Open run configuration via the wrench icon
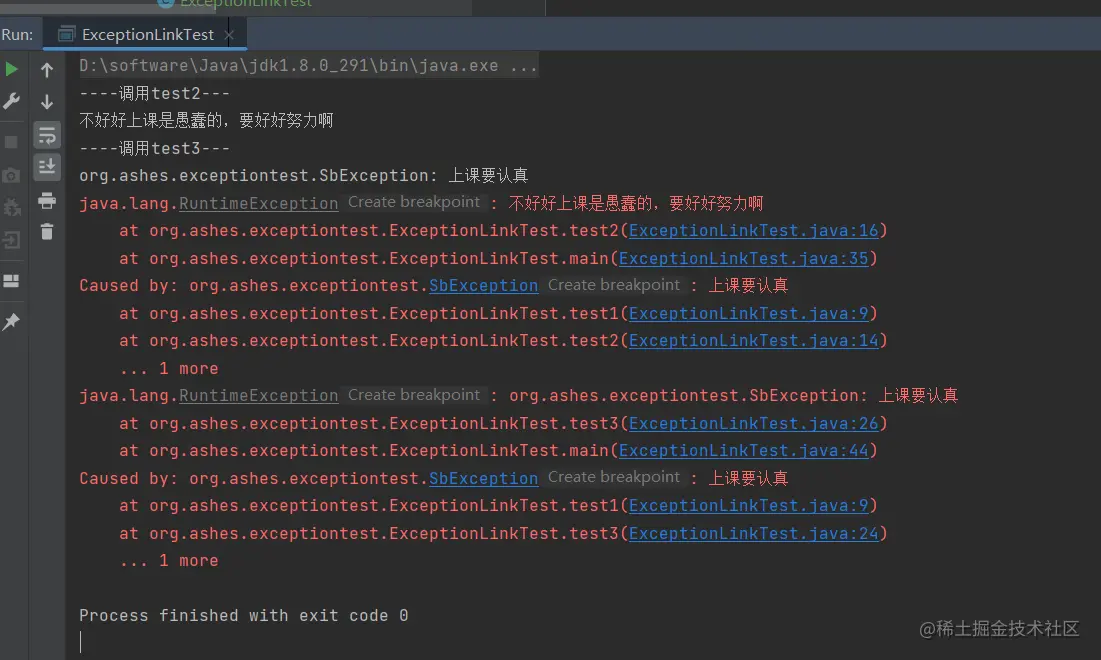 pyautogui.click(x=11, y=101)
